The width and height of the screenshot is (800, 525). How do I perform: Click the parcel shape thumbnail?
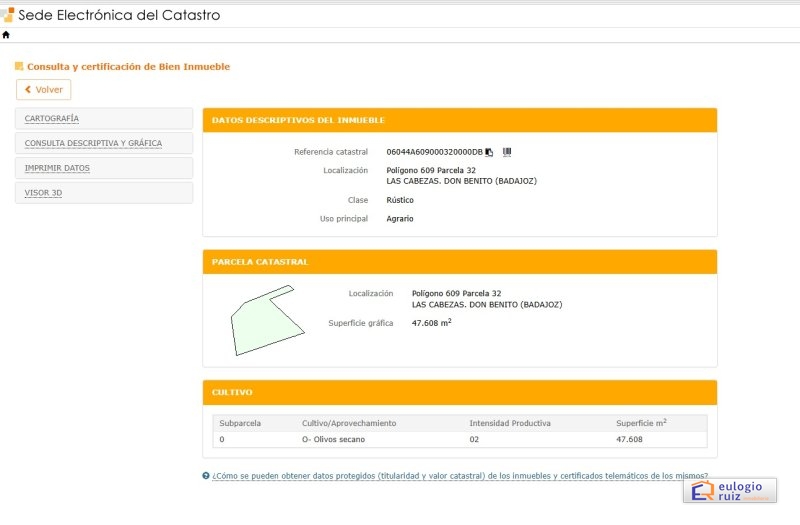267,320
